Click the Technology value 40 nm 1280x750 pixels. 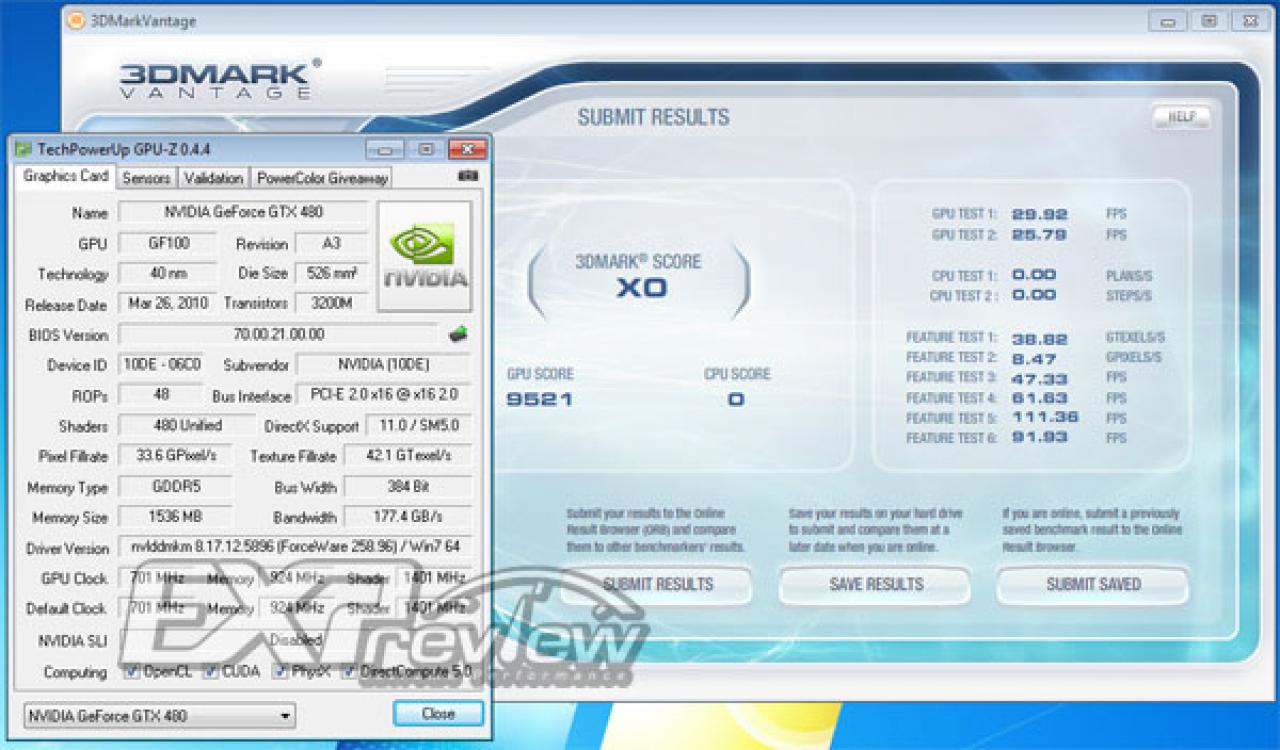(x=168, y=273)
